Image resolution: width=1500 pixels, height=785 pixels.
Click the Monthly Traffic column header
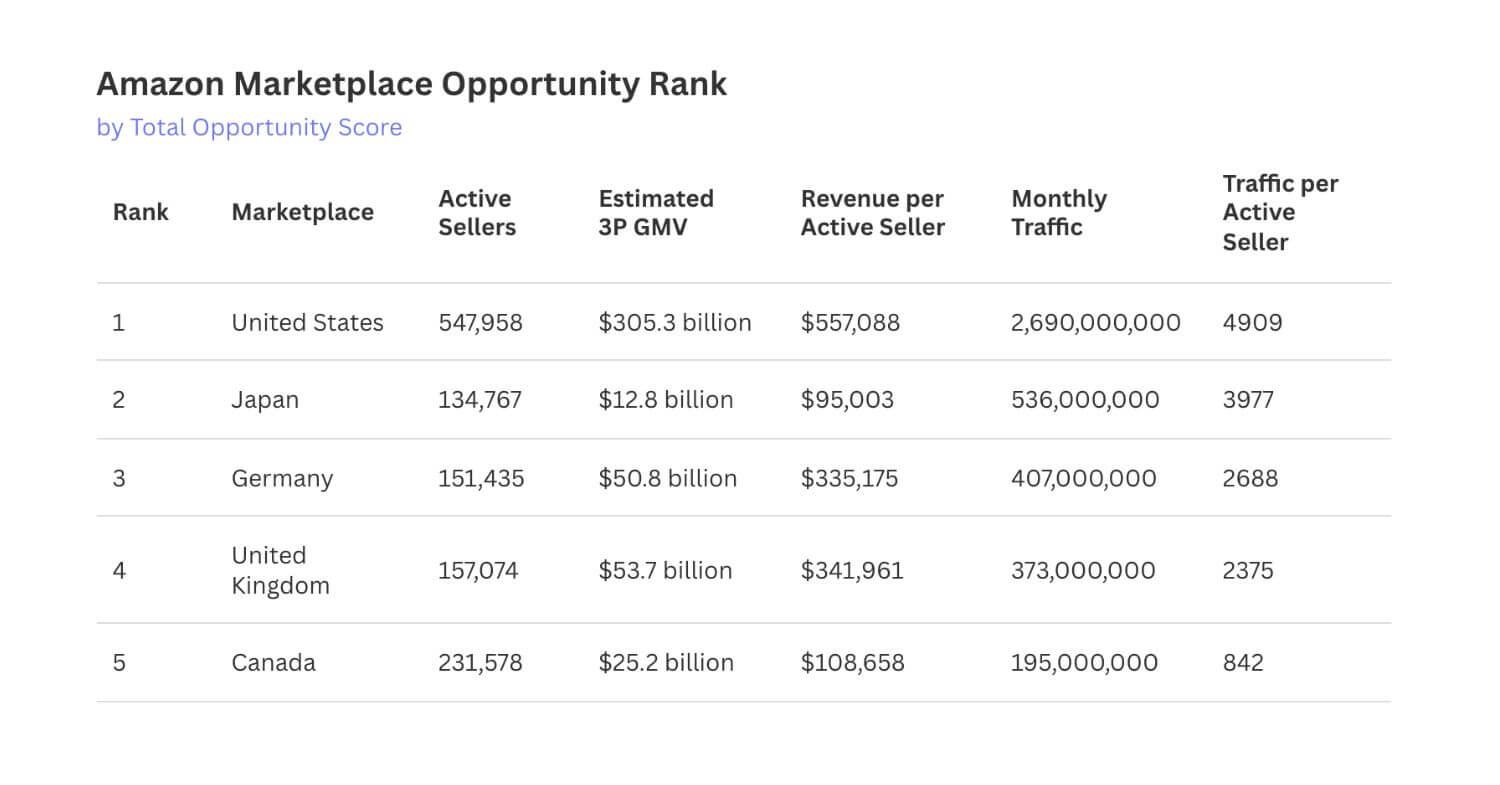tap(1059, 212)
